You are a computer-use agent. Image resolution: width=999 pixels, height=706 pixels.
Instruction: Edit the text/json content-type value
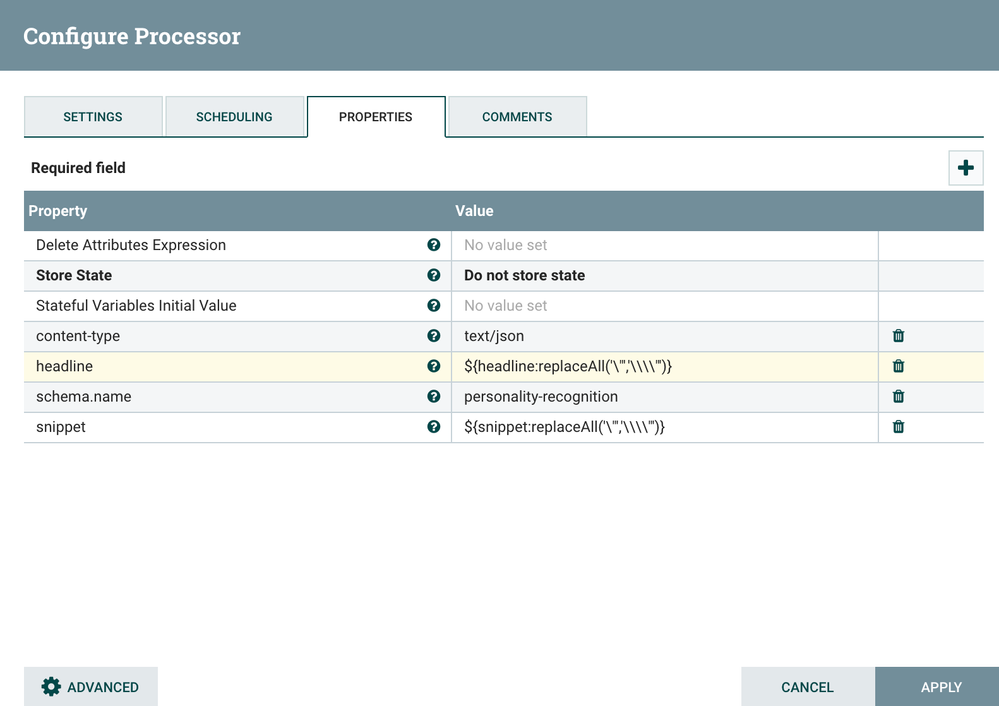664,336
